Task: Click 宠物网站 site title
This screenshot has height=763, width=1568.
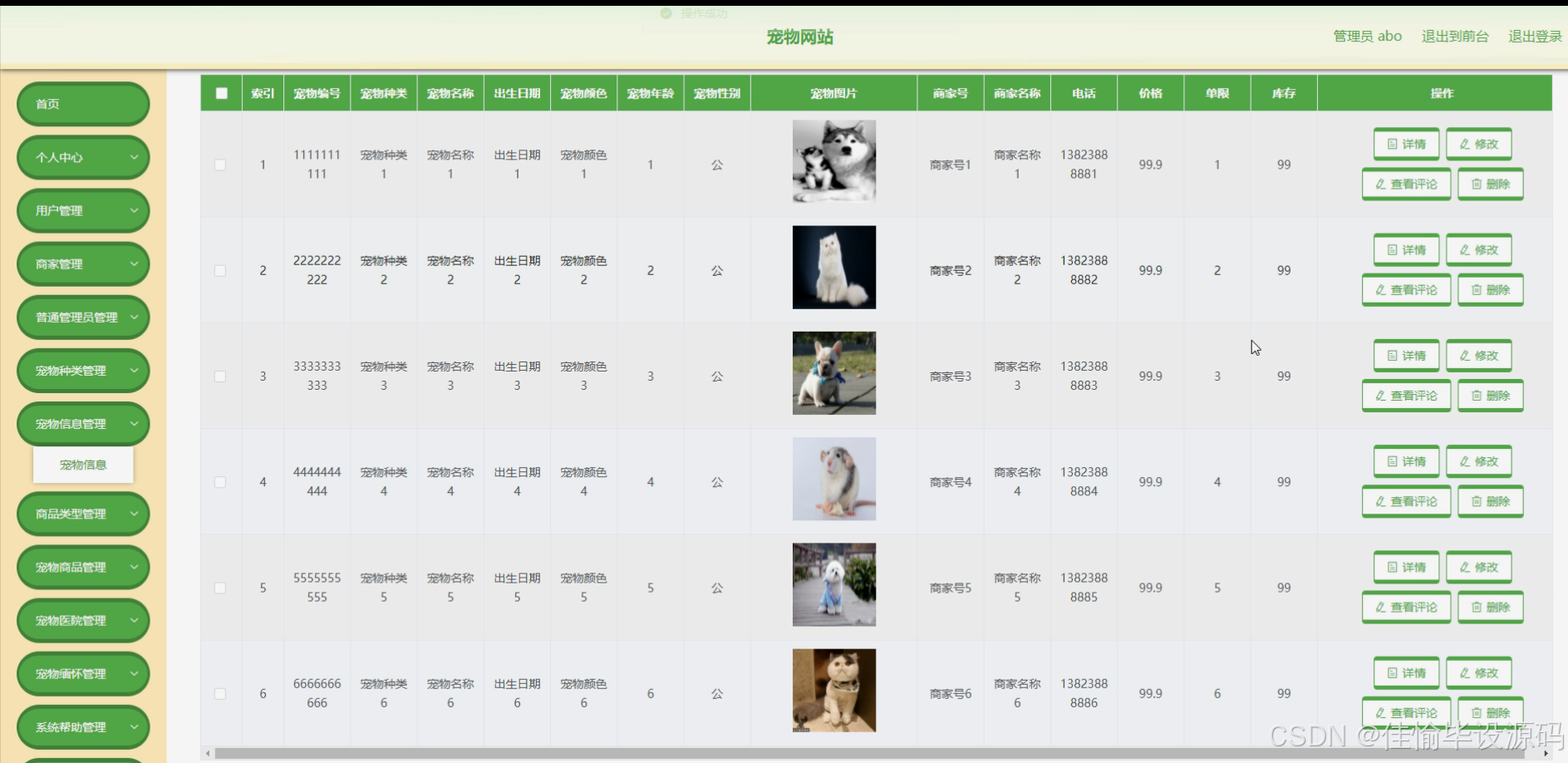Action: click(x=799, y=37)
